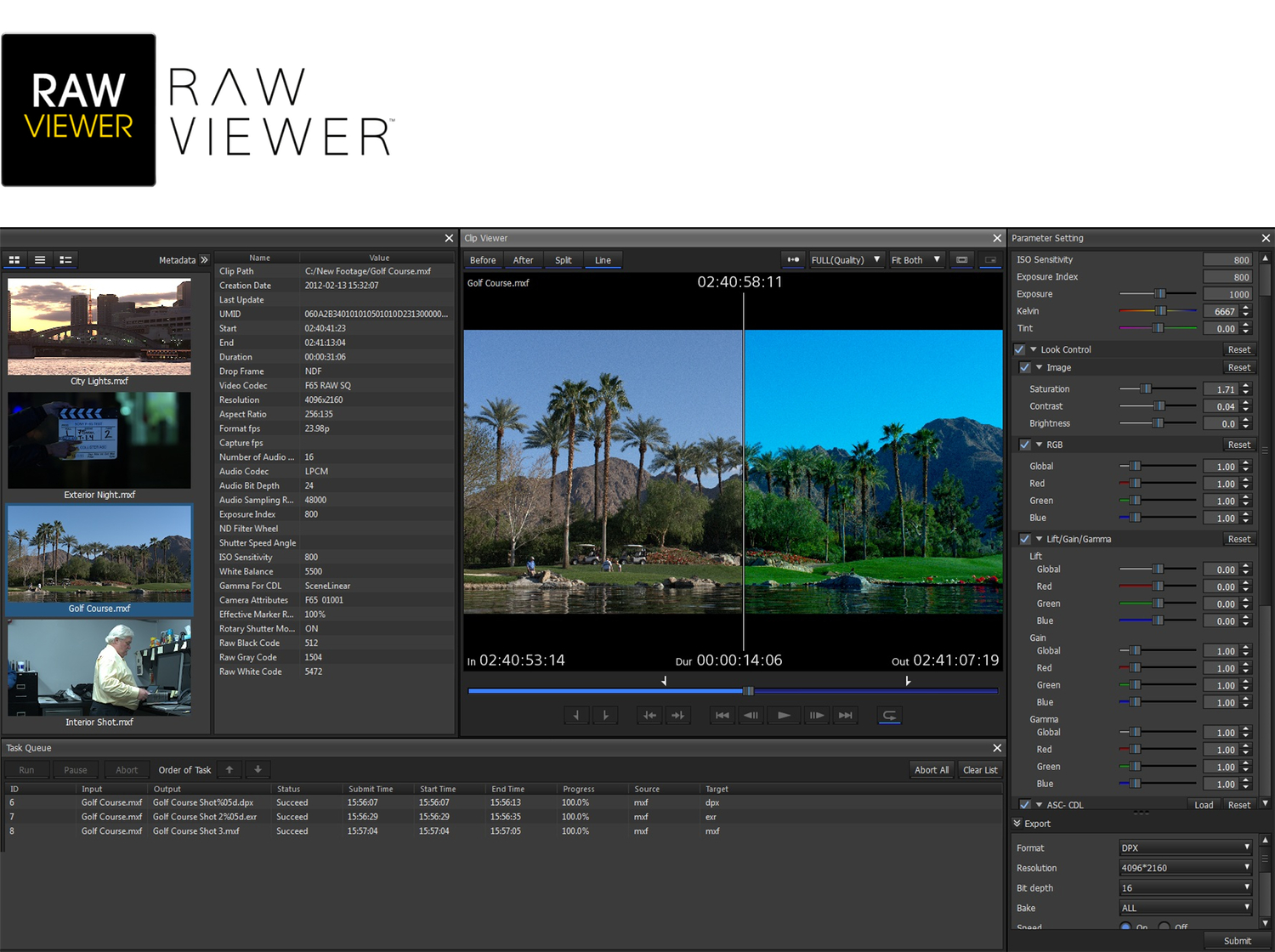Image resolution: width=1275 pixels, height=952 pixels.
Task: Toggle loop playback button
Action: 889,716
